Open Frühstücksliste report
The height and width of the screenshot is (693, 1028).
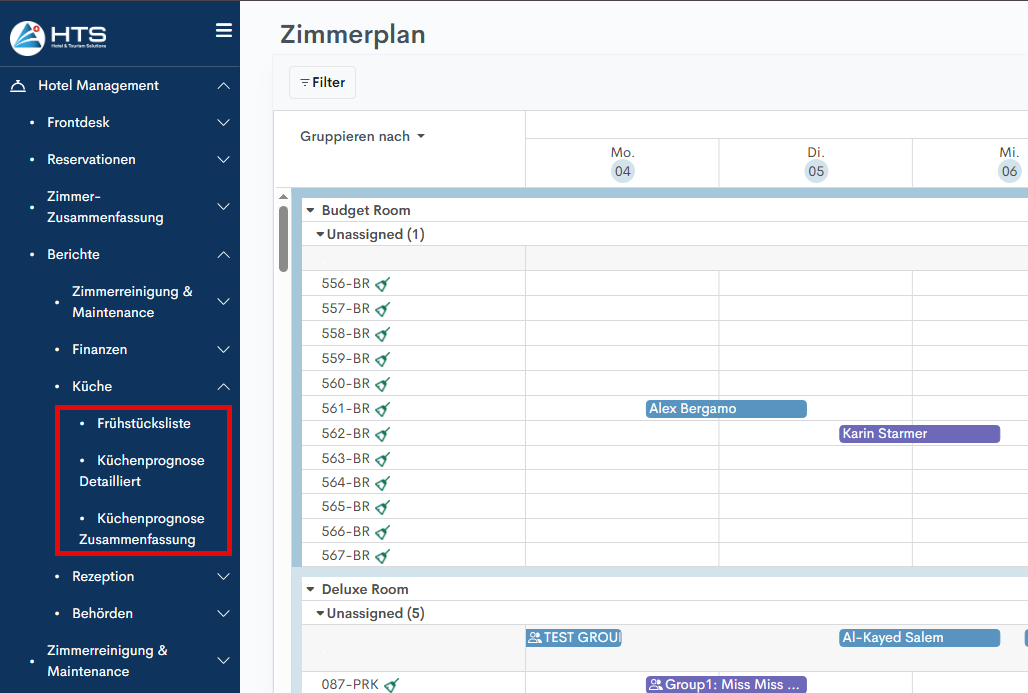click(143, 424)
